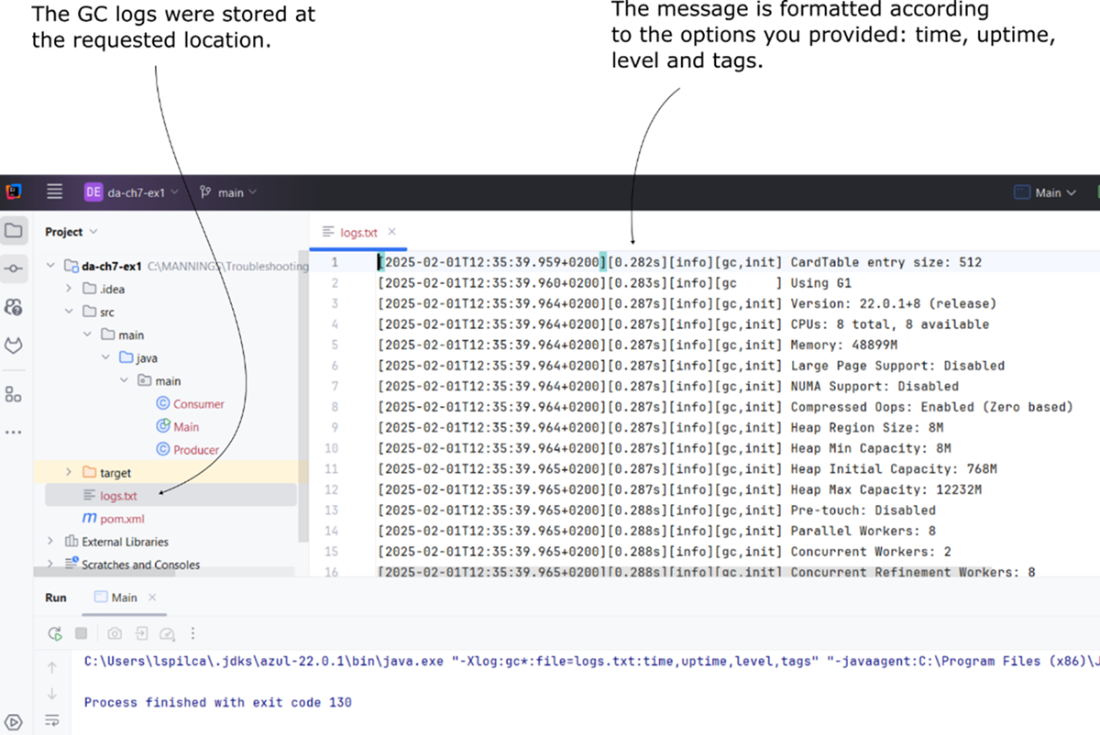Open the Commit tool window
Viewport: 1100px width, 735px height.
tap(14, 269)
